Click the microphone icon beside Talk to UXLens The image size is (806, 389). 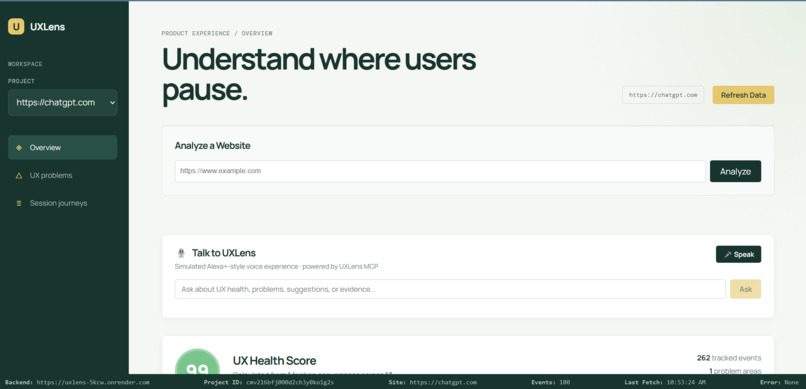click(x=181, y=253)
